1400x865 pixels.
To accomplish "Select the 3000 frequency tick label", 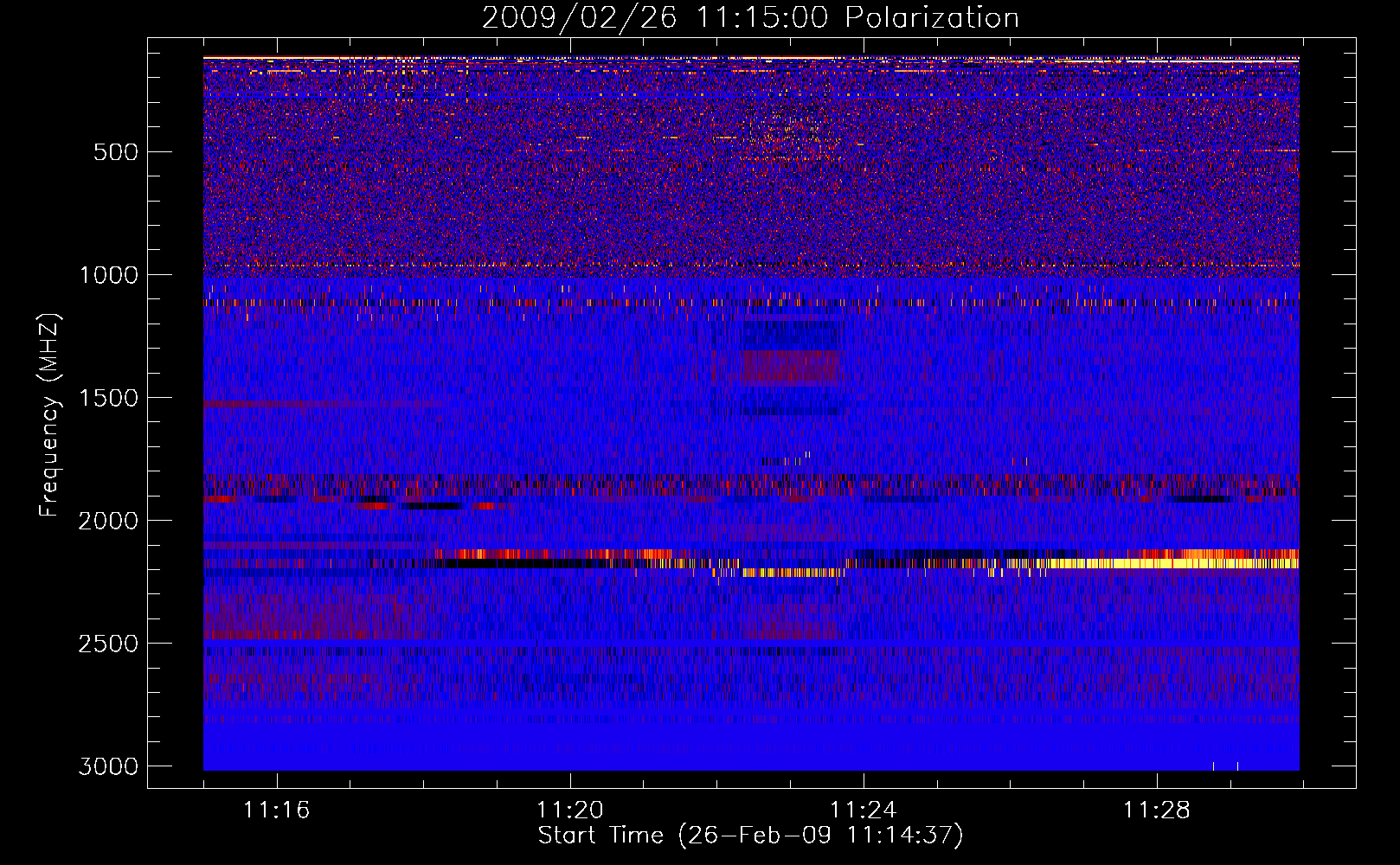I will click(108, 766).
